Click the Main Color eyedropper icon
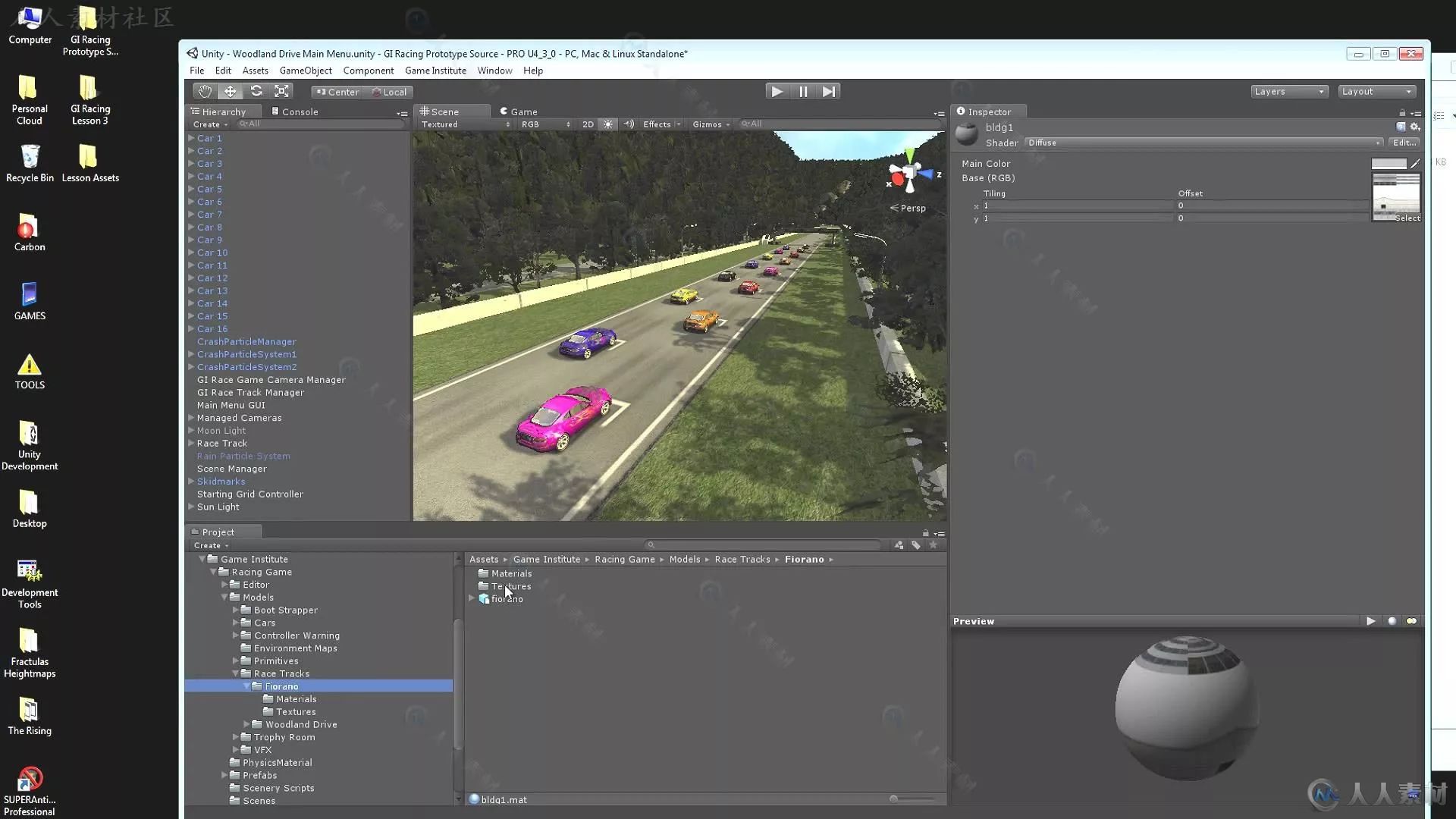Image resolution: width=1456 pixels, height=819 pixels. tap(1415, 164)
